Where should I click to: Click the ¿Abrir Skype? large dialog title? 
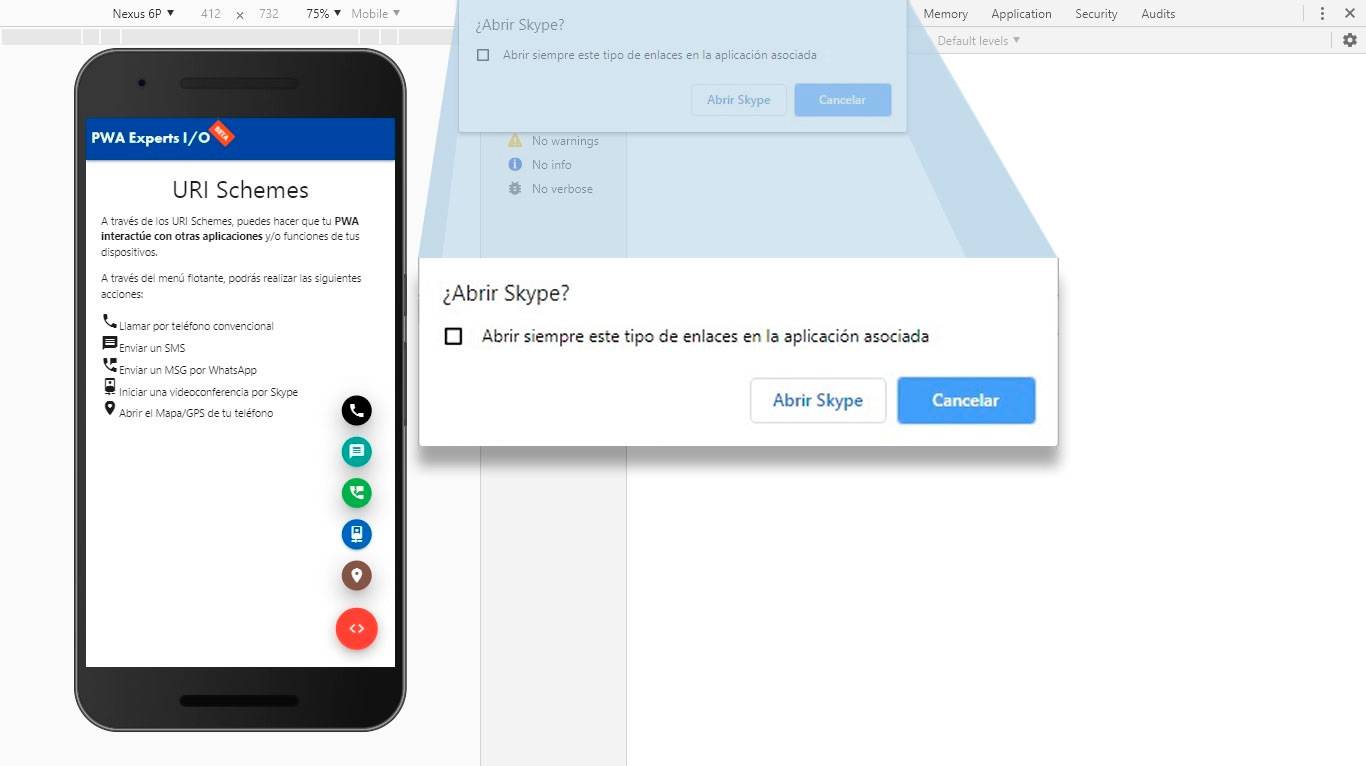506,294
